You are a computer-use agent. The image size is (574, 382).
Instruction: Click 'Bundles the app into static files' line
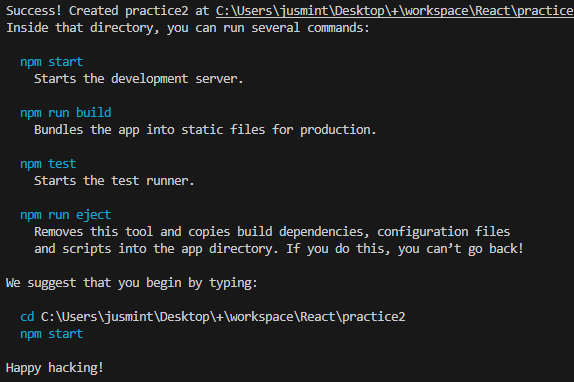coord(205,130)
